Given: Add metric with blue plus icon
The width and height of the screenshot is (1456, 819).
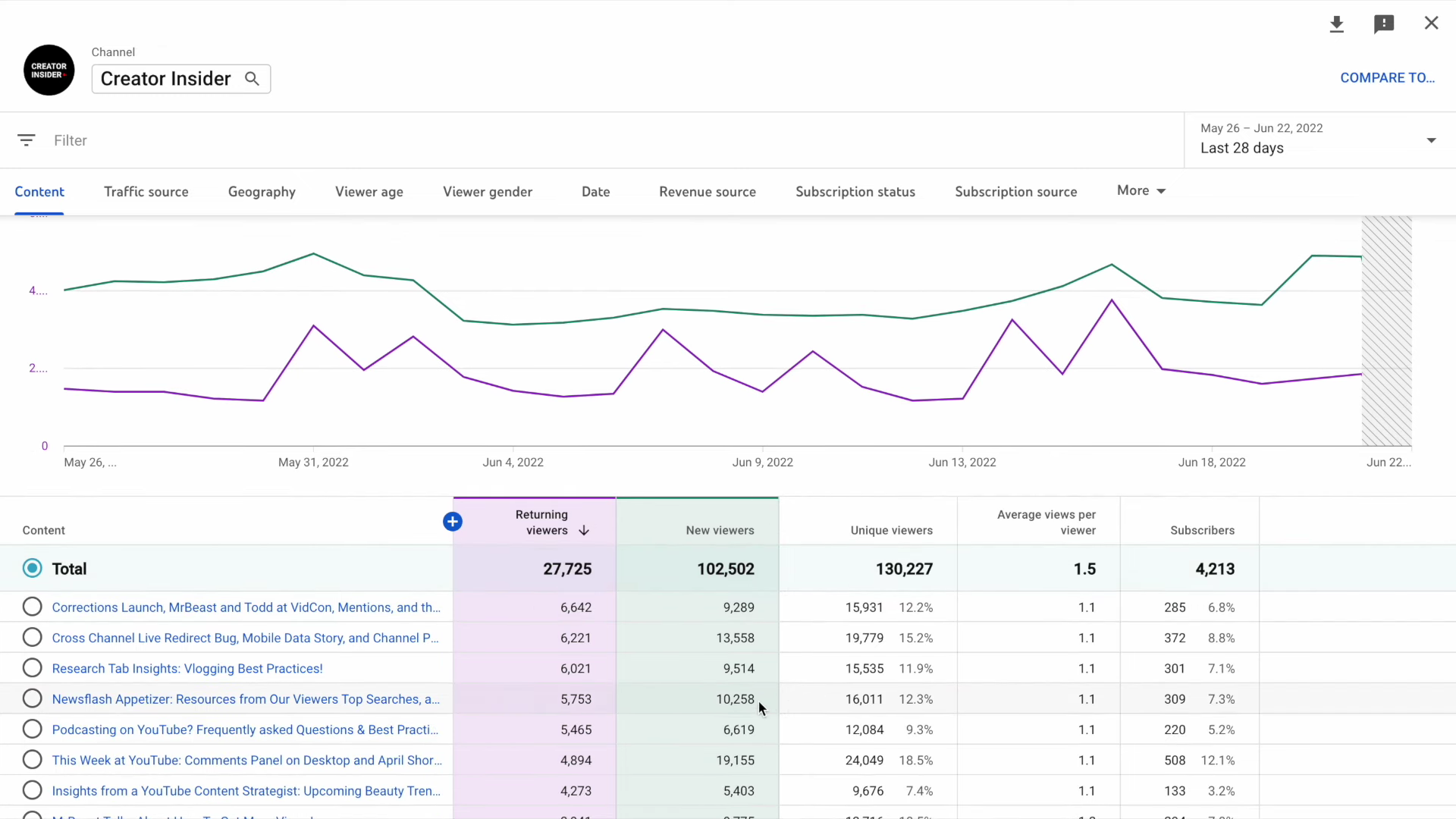Looking at the screenshot, I should click(x=453, y=522).
